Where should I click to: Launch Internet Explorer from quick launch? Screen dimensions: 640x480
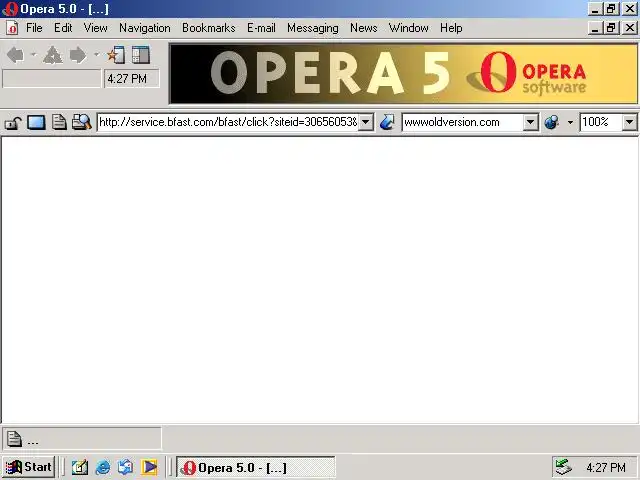[x=103, y=467]
